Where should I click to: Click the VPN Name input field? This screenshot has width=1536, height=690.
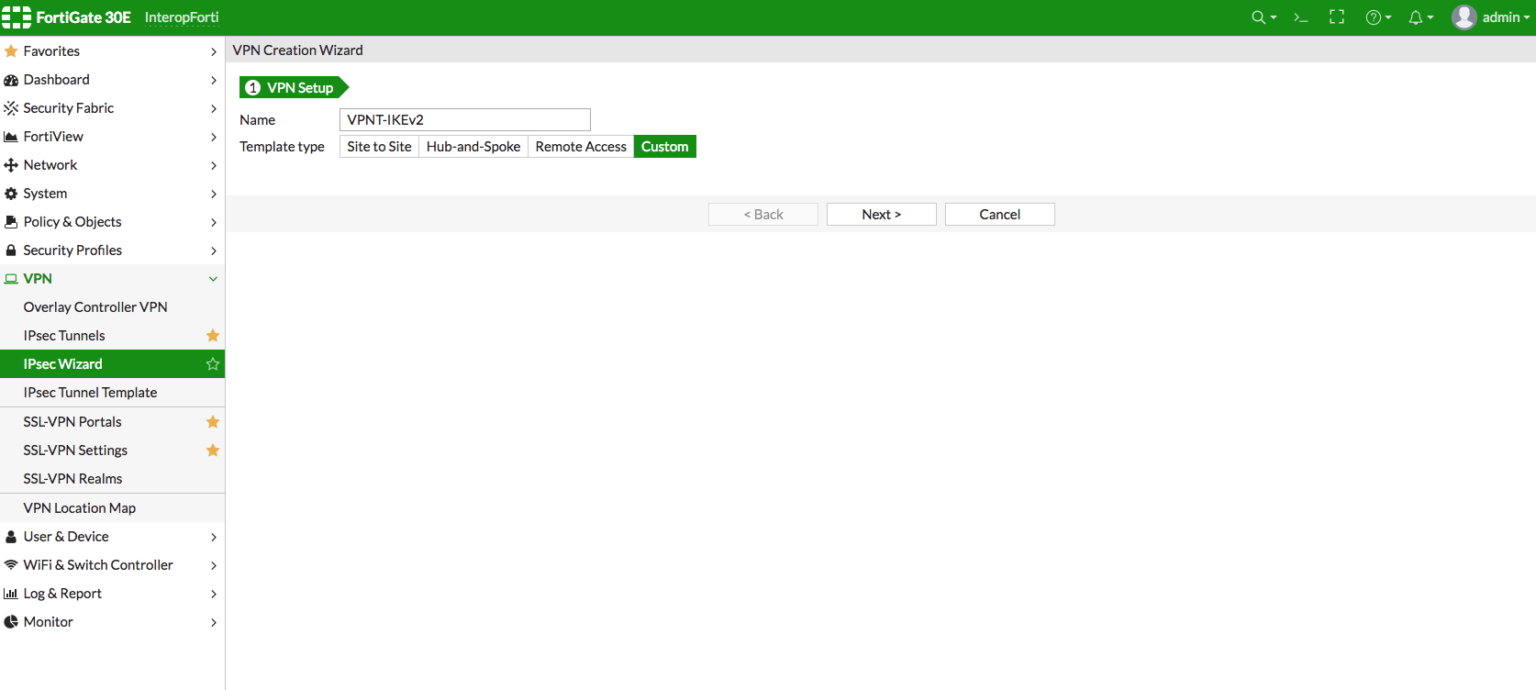coord(465,120)
